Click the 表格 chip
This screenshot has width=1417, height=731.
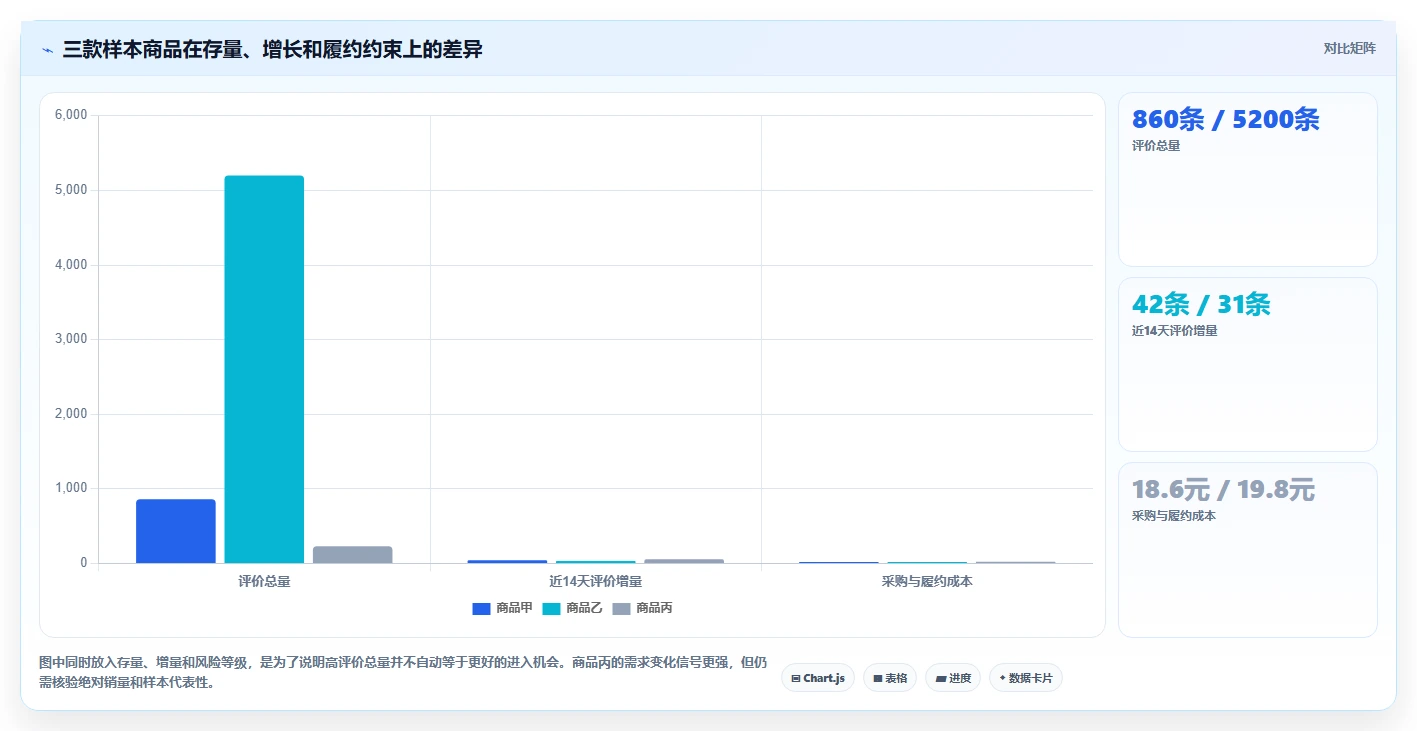890,678
